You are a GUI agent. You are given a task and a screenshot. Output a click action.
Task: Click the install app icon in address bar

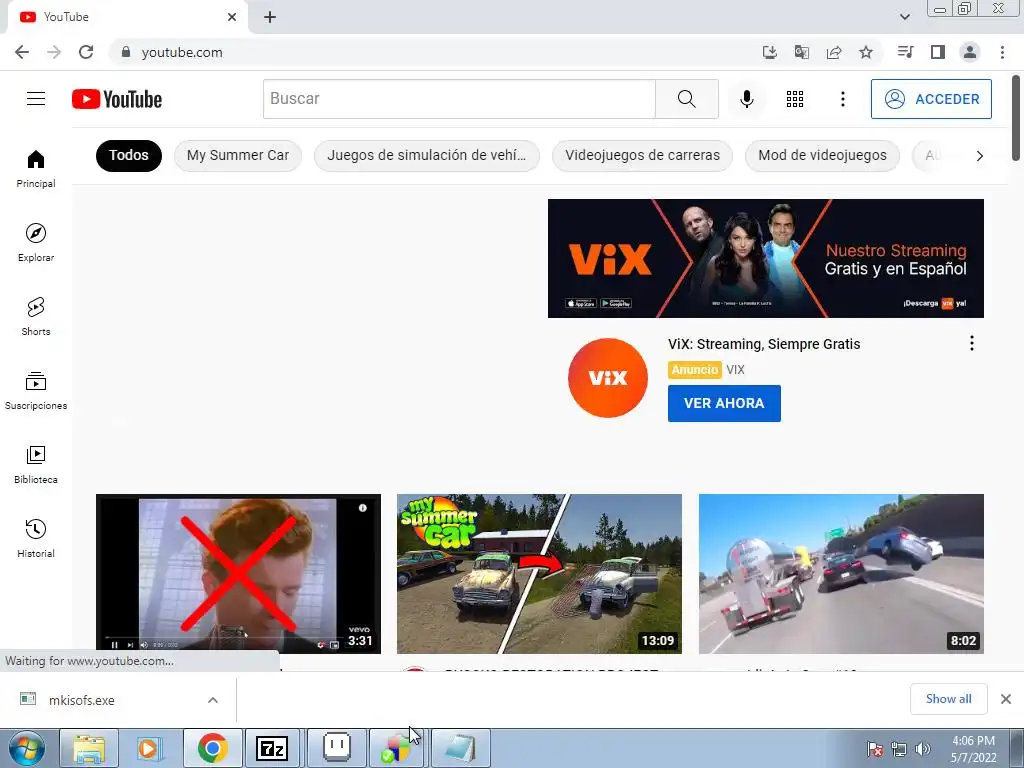(769, 52)
